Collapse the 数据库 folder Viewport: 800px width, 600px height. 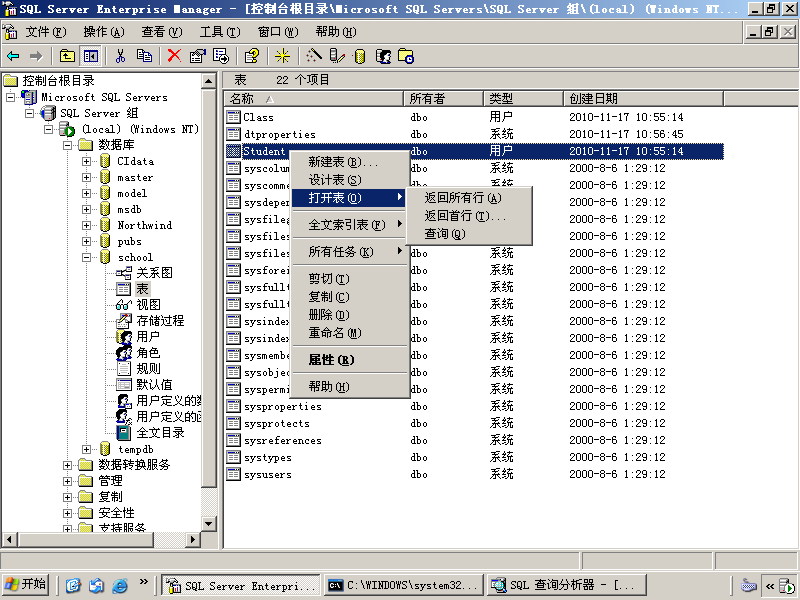pyautogui.click(x=67, y=145)
